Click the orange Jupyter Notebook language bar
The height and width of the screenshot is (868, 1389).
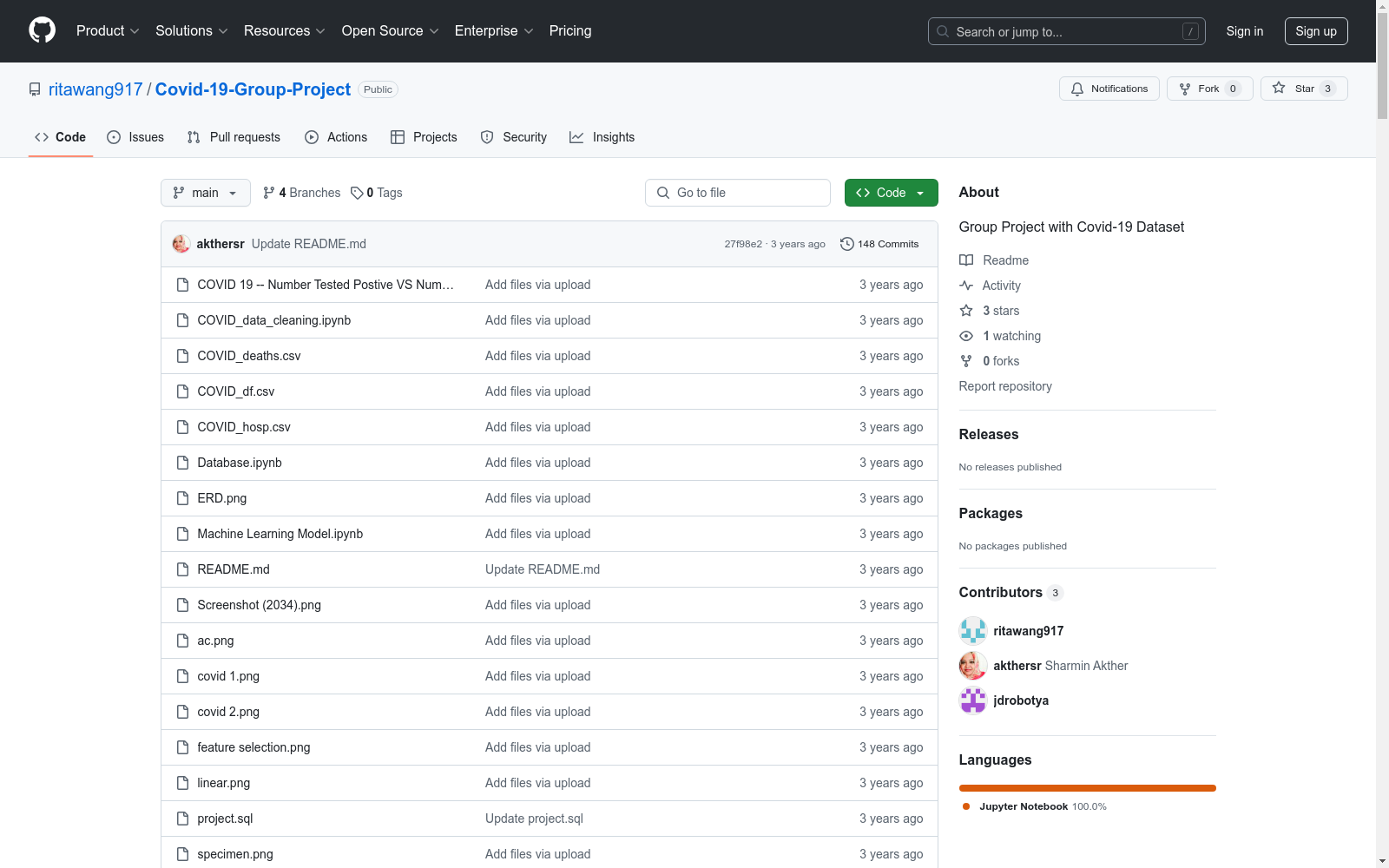[x=1088, y=788]
